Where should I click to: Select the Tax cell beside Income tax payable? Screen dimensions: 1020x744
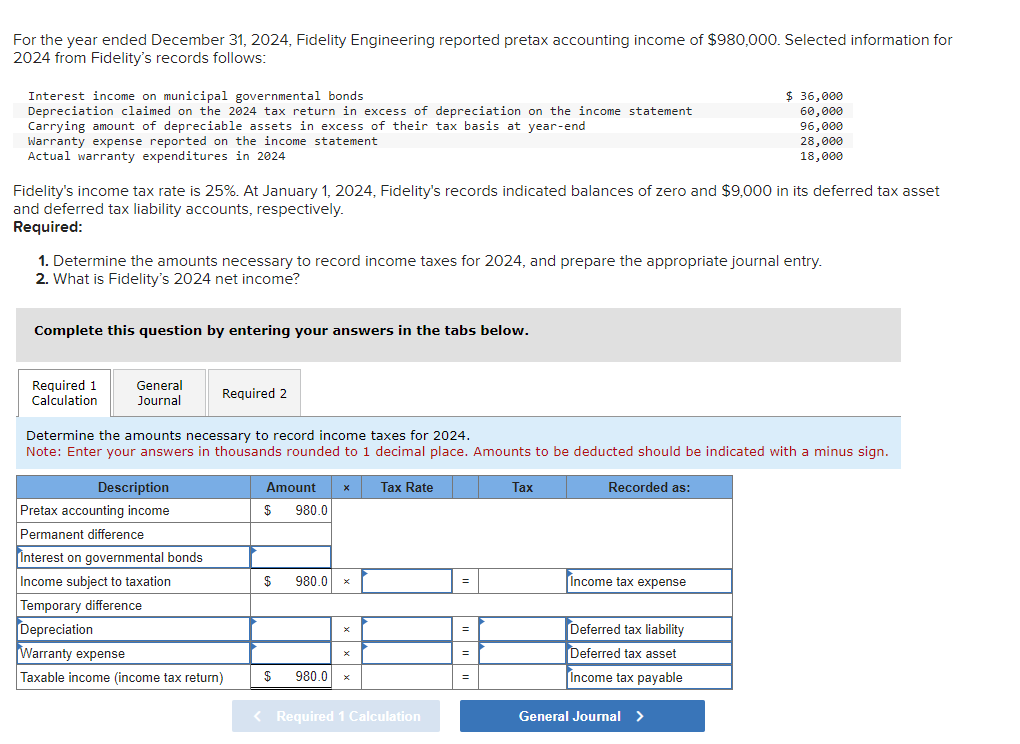(x=521, y=677)
